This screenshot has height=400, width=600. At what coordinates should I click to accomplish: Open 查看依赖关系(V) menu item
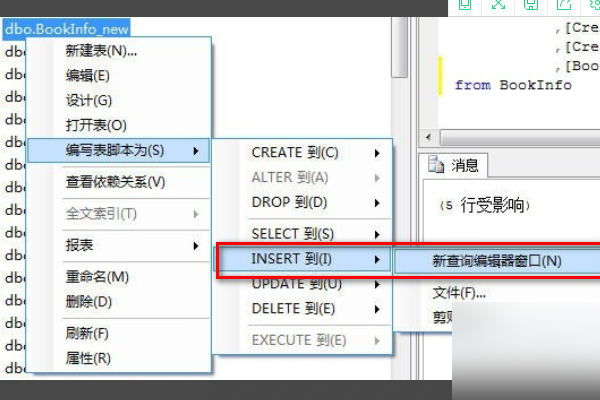coord(119,182)
